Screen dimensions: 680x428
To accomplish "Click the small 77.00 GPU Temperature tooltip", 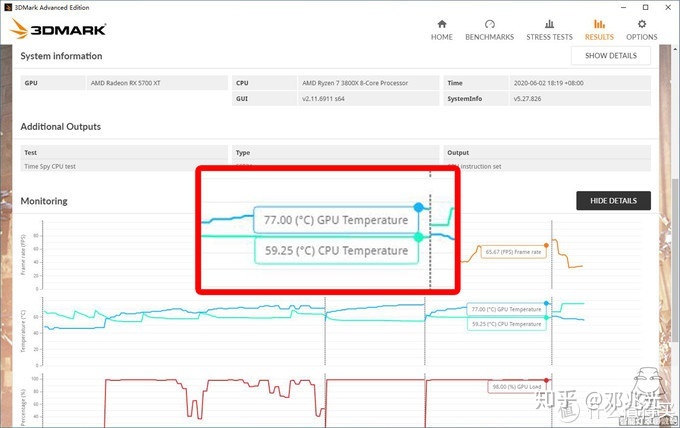I will [506, 309].
